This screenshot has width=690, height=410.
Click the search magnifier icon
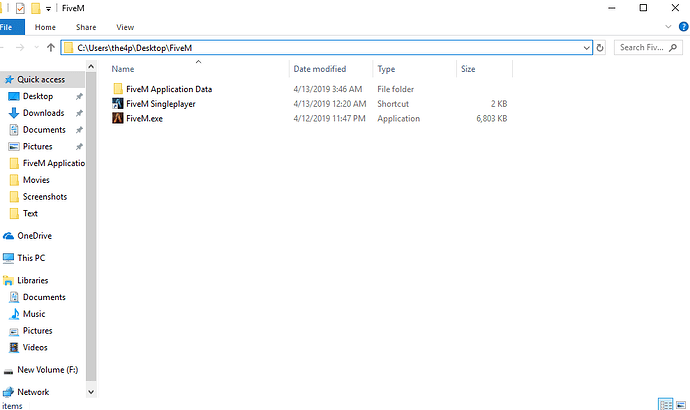(x=673, y=48)
